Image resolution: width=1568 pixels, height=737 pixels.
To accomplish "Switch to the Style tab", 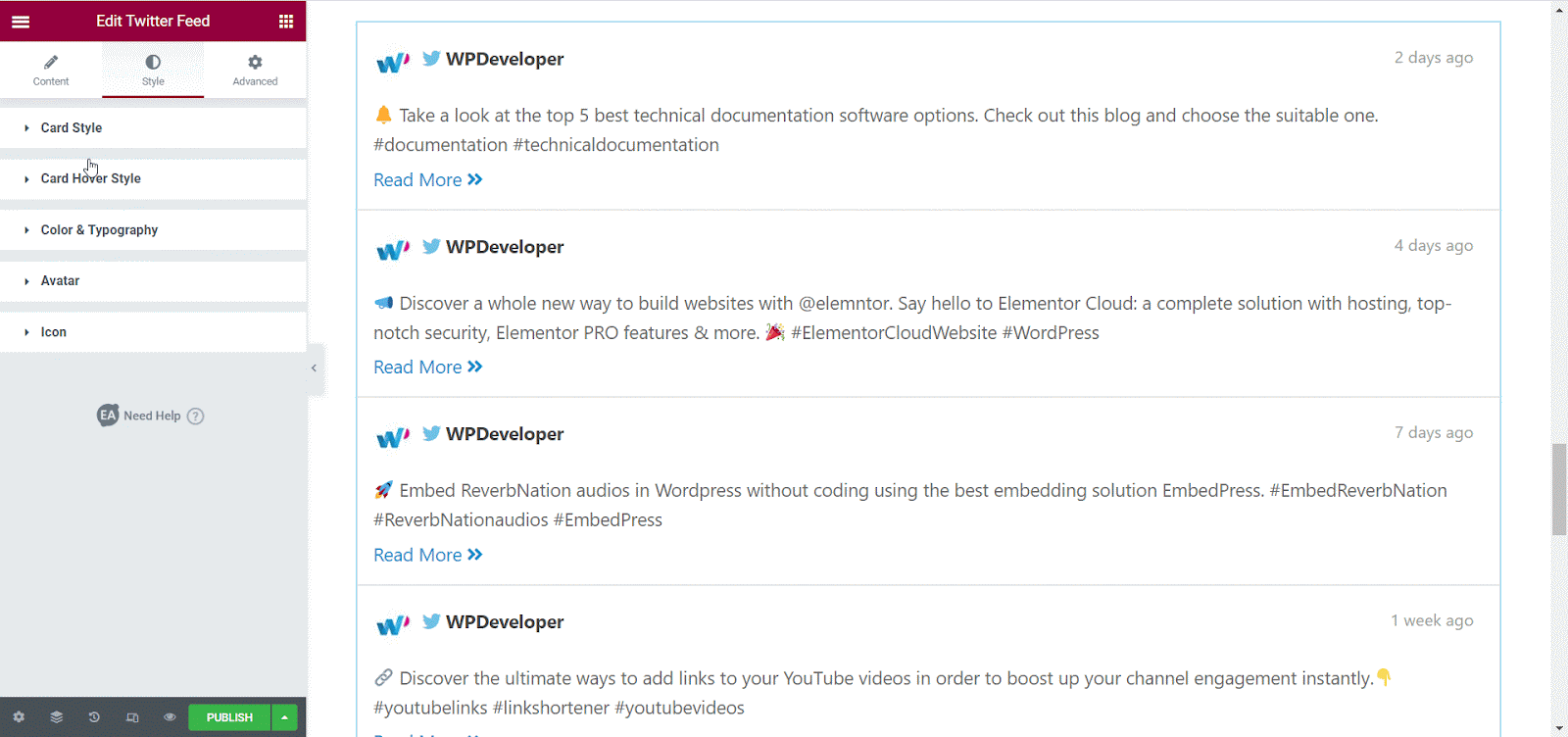I will point(153,71).
